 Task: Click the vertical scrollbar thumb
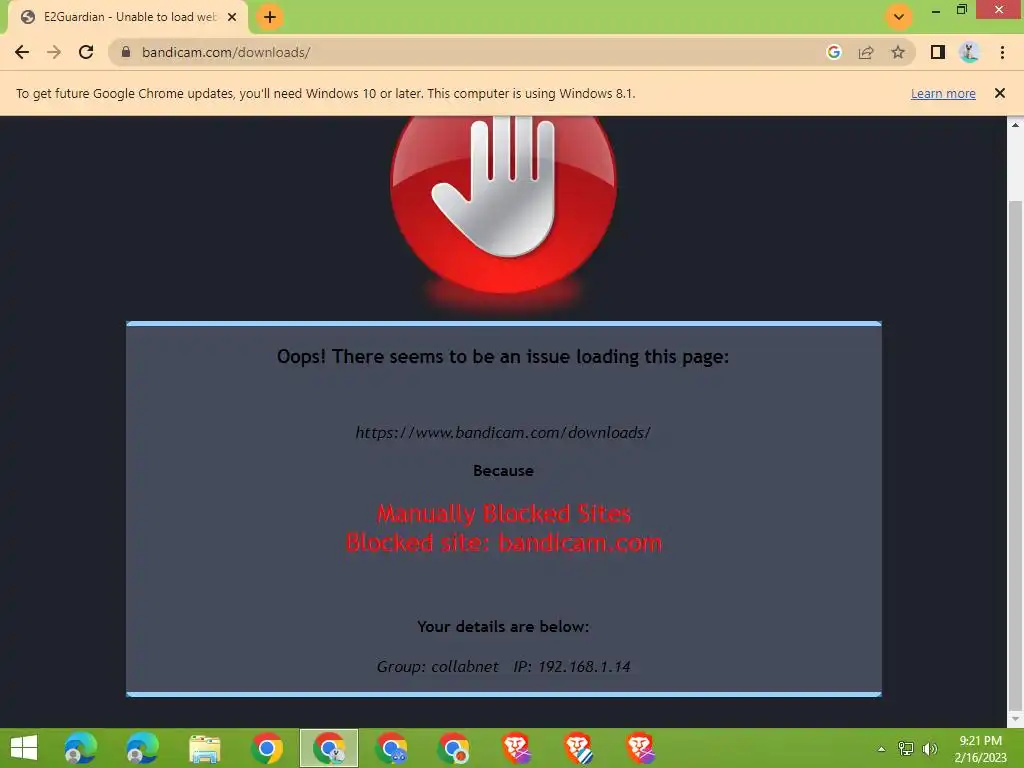1015,454
